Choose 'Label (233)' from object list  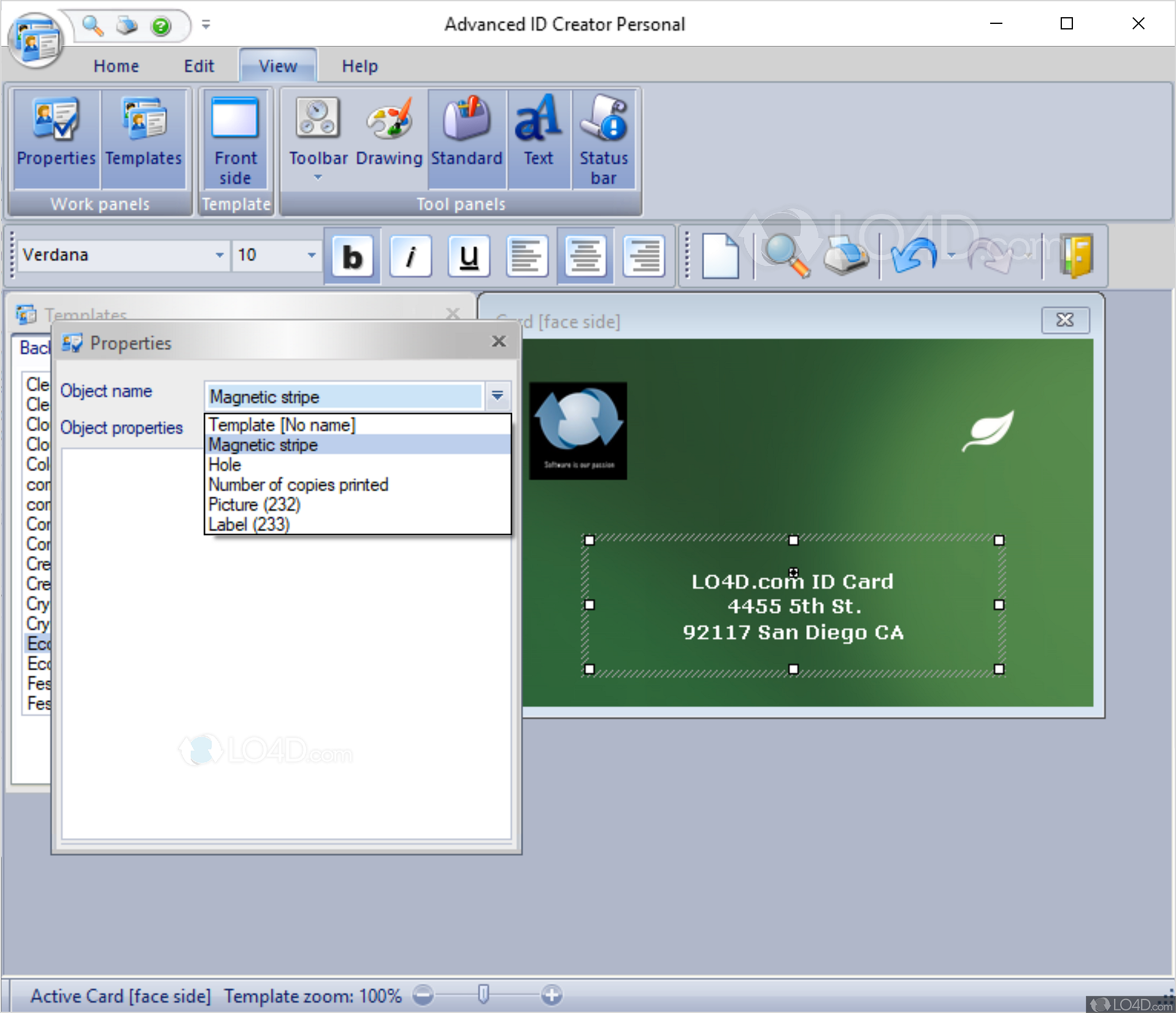[358, 524]
